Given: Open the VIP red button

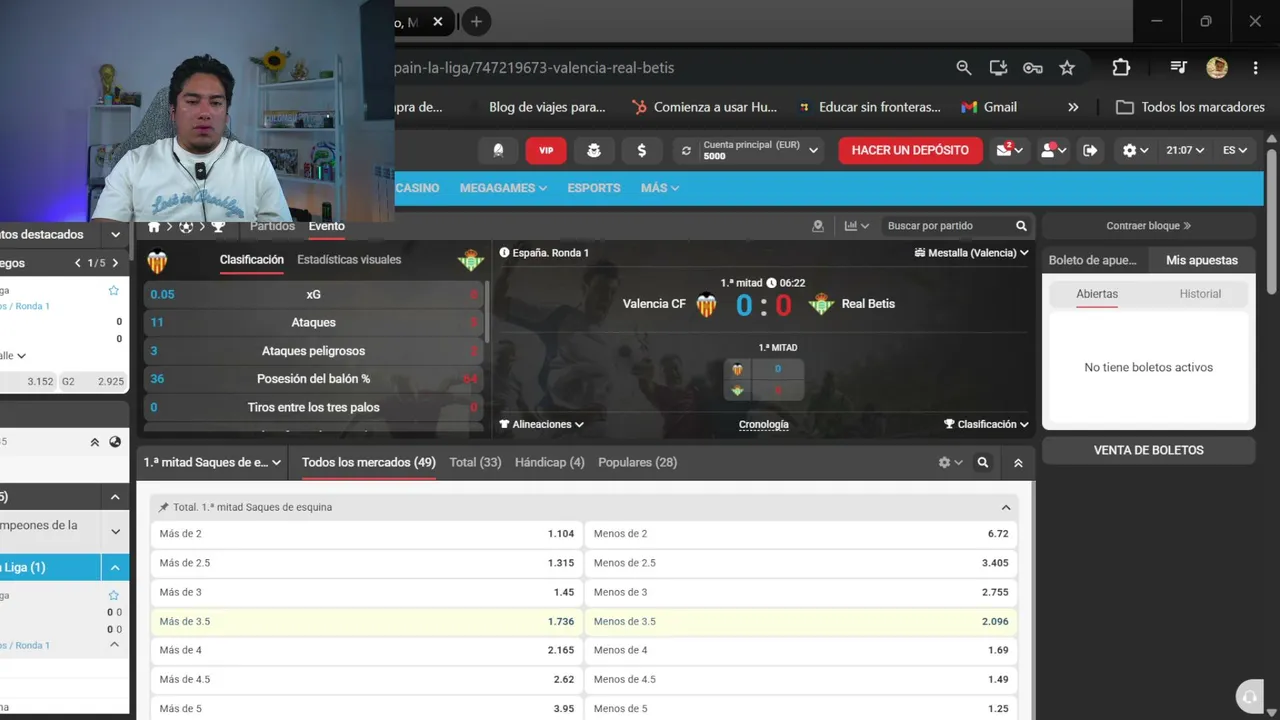Looking at the screenshot, I should [546, 150].
